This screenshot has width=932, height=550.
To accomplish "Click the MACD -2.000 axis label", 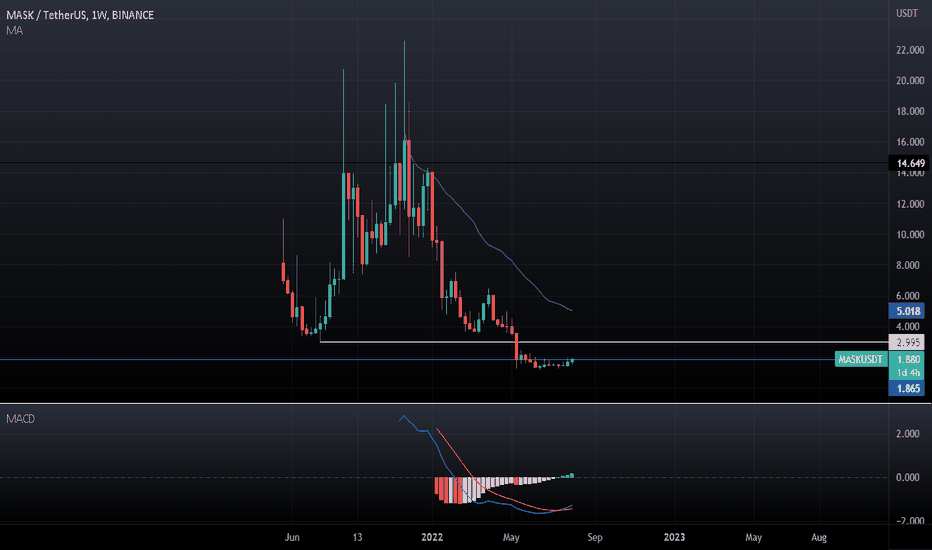I will point(909,520).
